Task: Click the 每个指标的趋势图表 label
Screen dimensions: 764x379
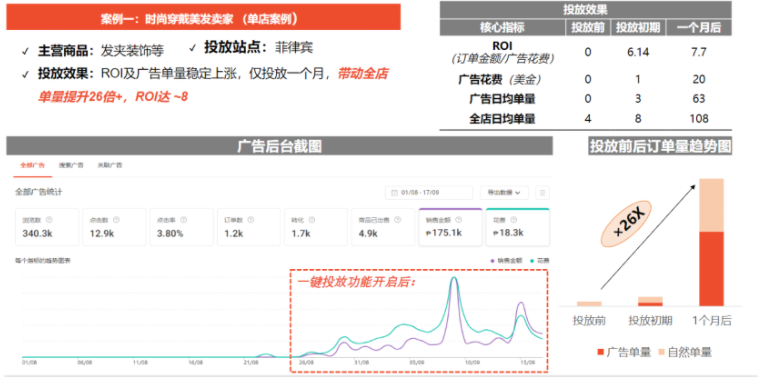Action: [43, 261]
